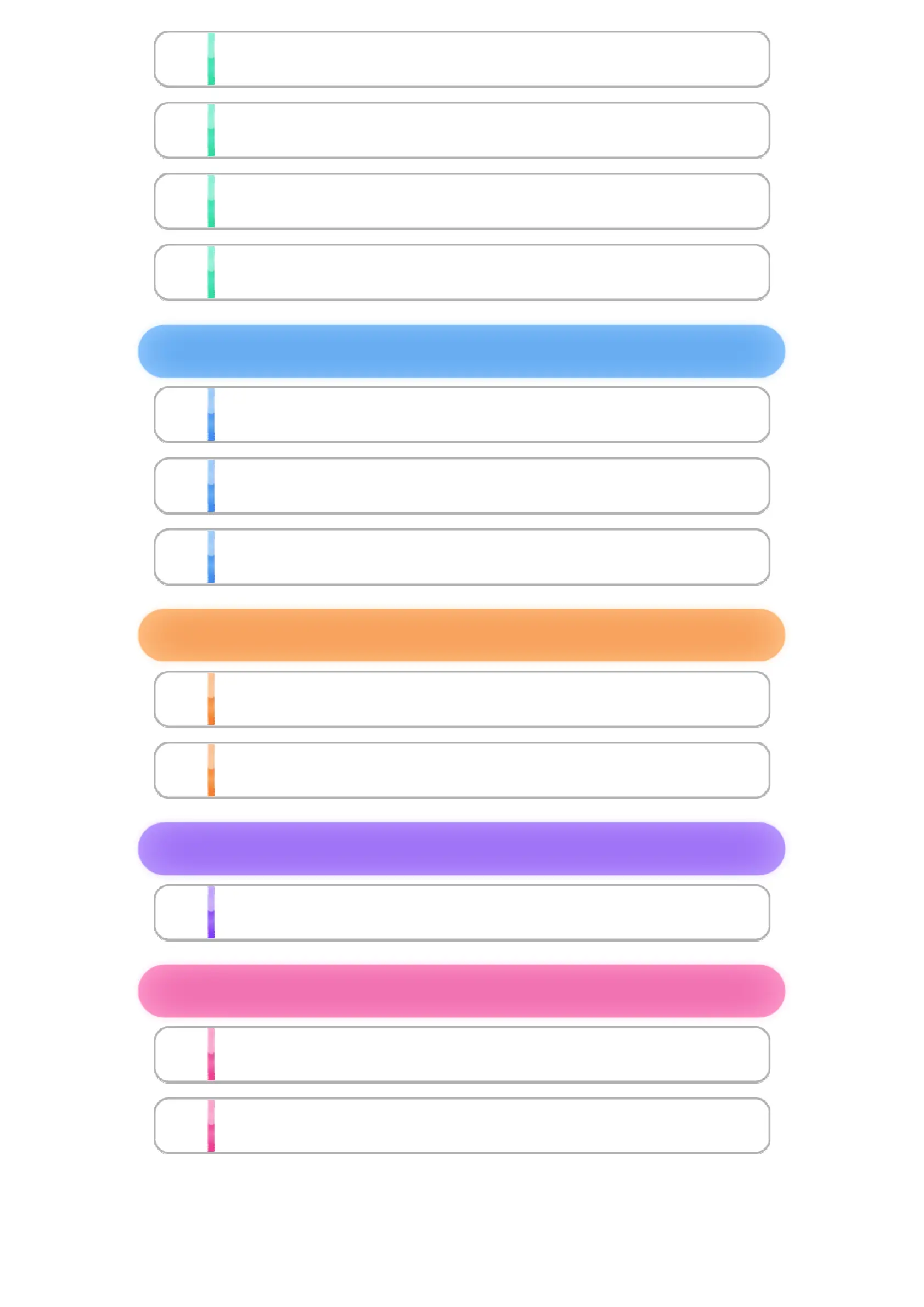
Task: Select the first green-accented row at top
Action: pyautogui.click(x=461, y=59)
